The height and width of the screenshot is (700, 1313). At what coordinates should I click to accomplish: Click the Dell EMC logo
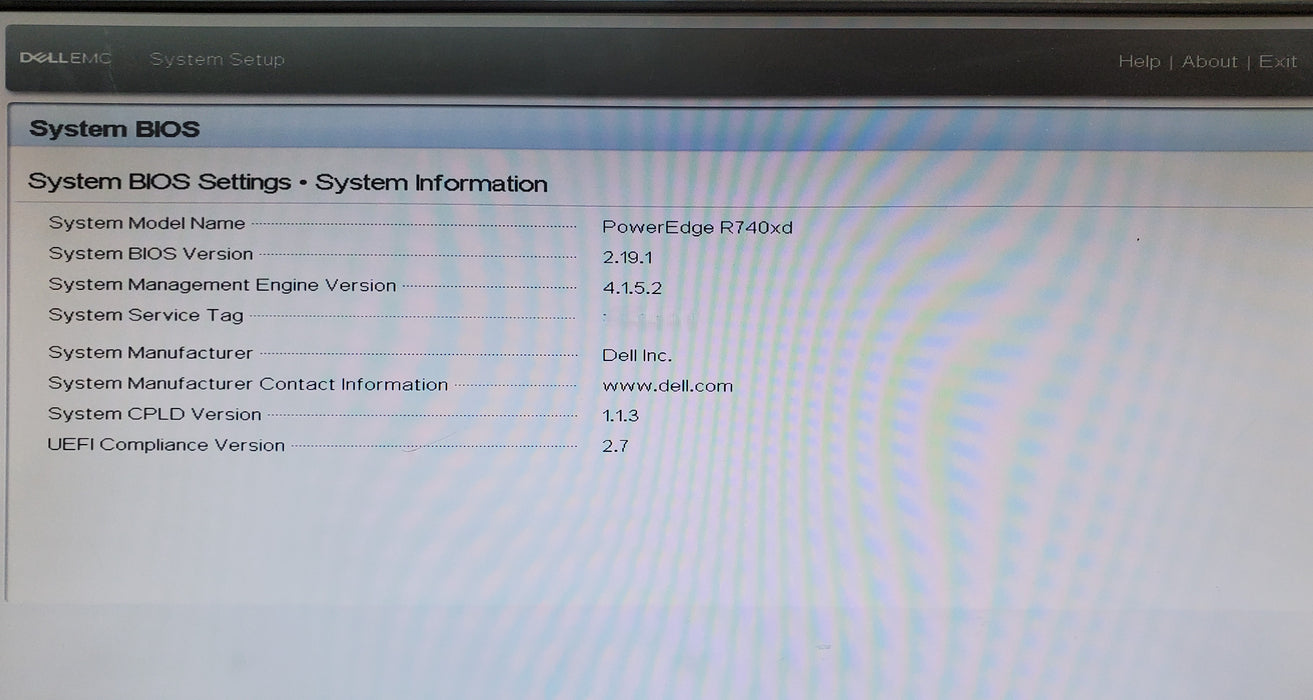tap(65, 58)
